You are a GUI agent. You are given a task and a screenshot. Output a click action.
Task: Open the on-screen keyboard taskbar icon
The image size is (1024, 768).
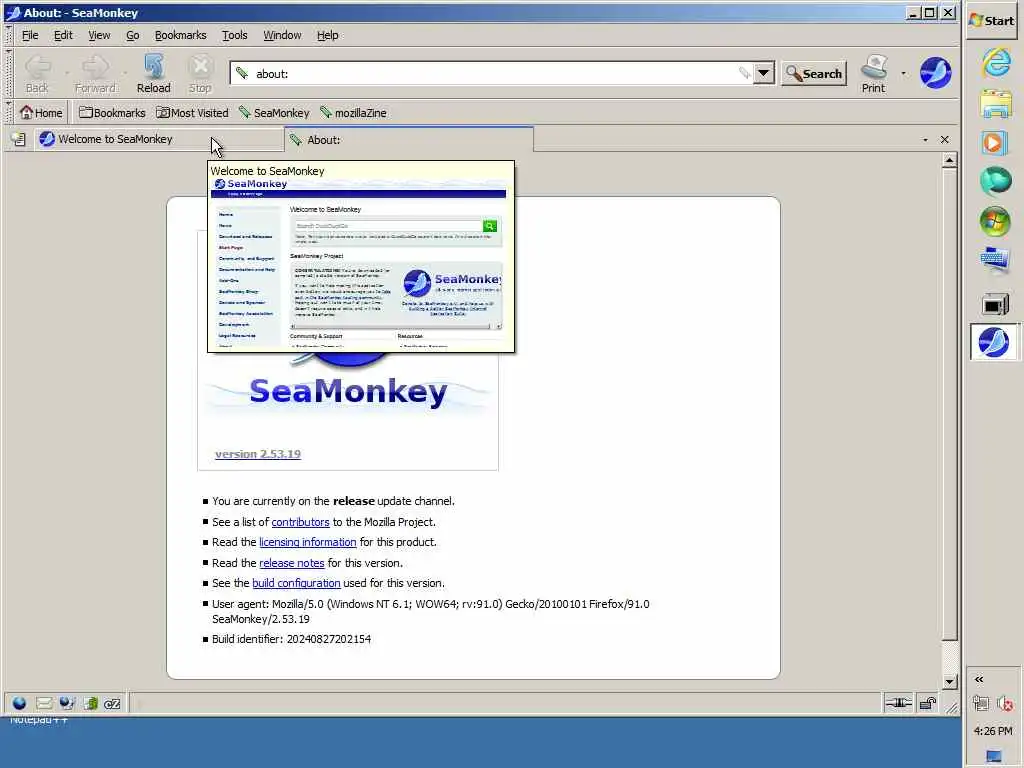tap(995, 261)
